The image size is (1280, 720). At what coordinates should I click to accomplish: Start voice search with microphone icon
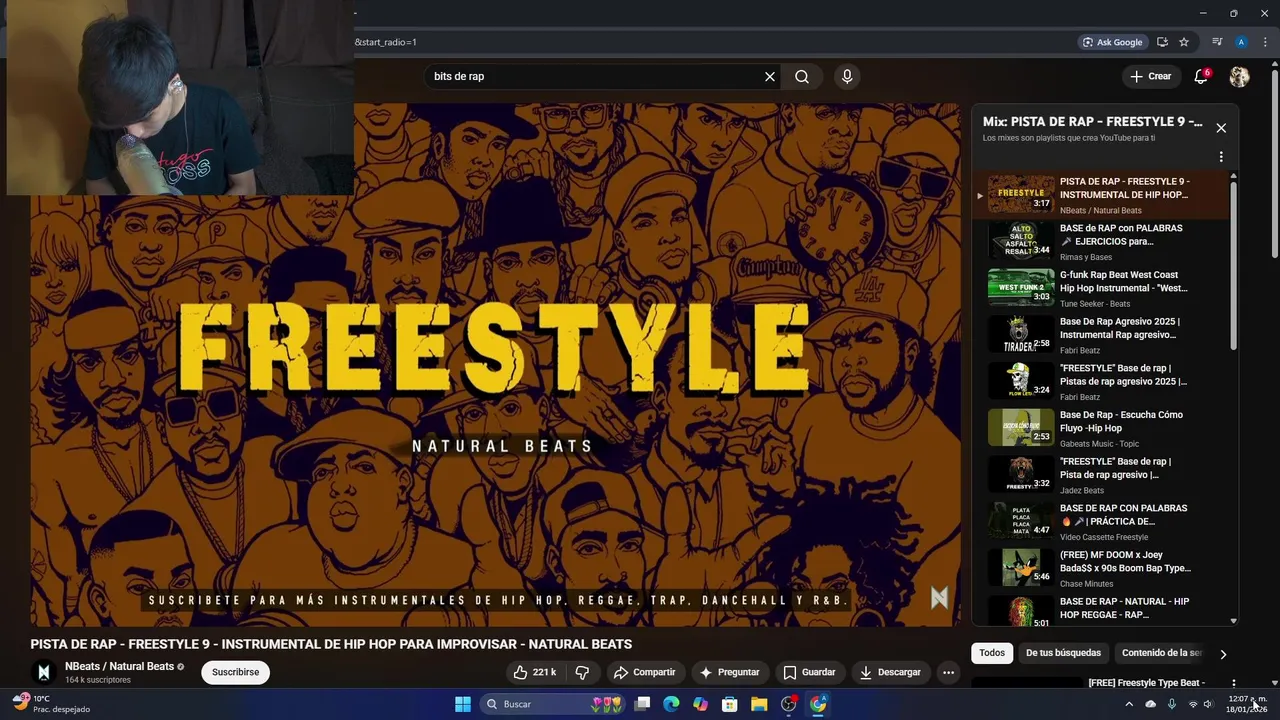847,77
